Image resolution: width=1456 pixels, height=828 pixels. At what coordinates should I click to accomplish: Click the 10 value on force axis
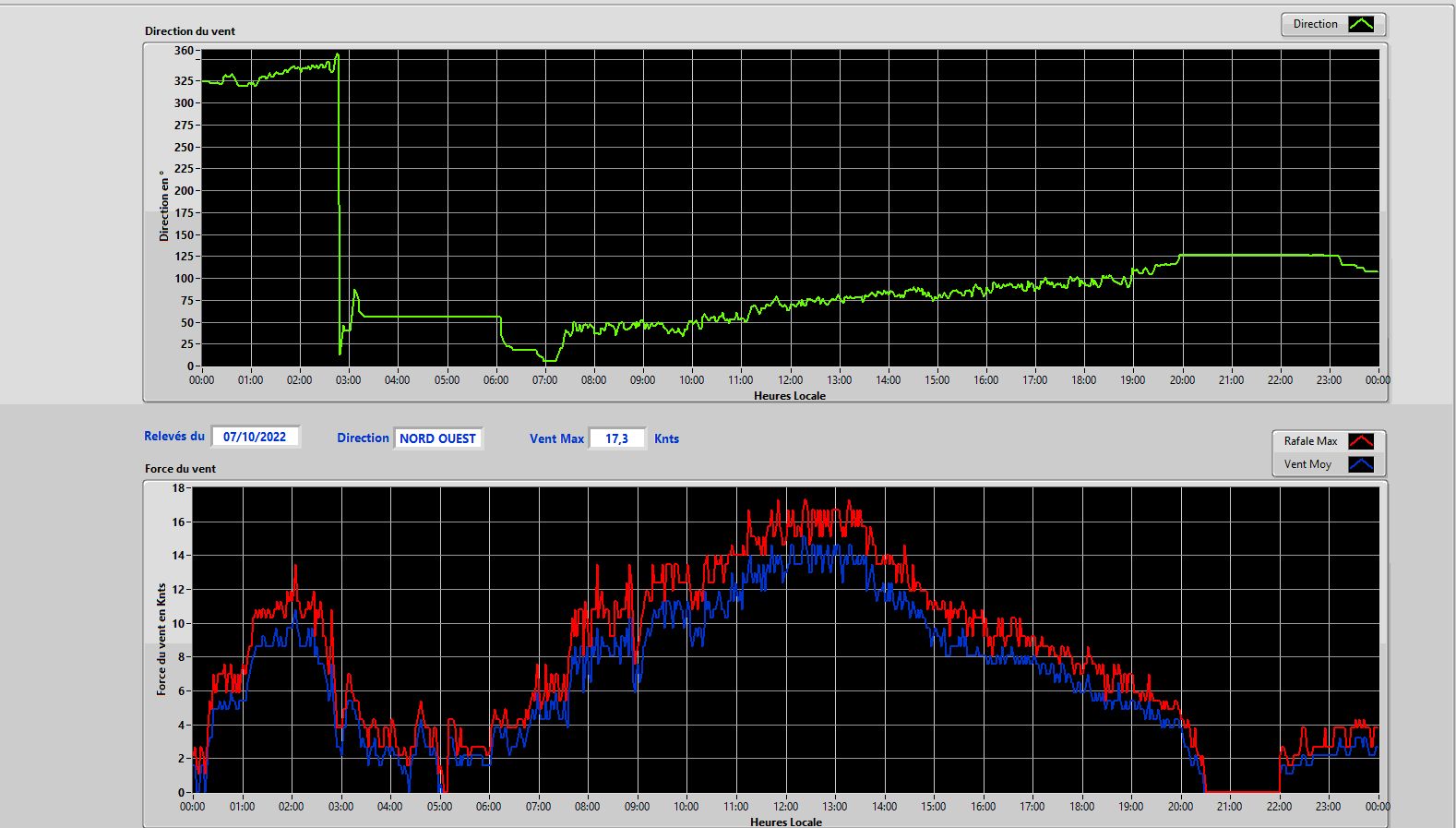(178, 624)
